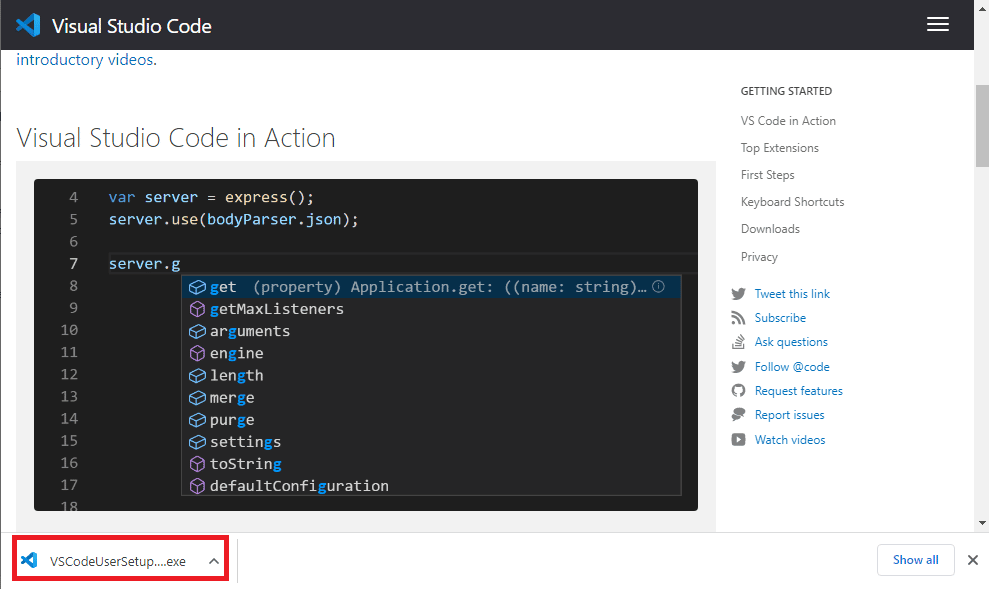Open the Tweet this link link
Screen dimensions: 989x589
(x=792, y=294)
